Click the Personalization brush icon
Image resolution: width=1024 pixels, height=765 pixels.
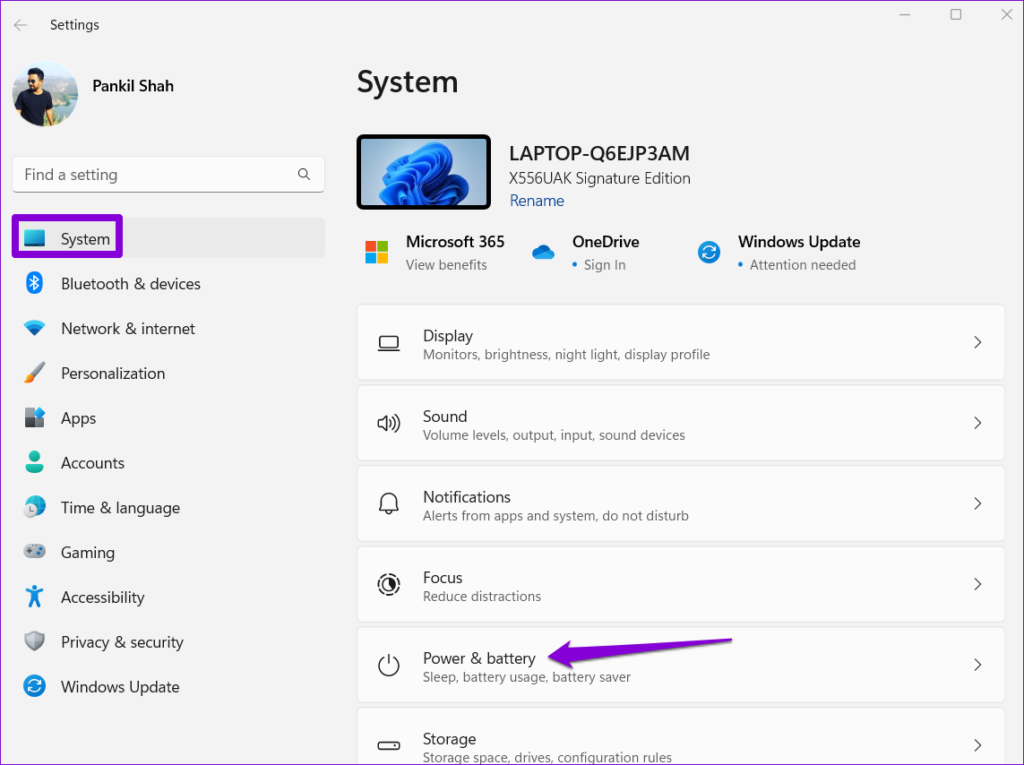pyautogui.click(x=32, y=373)
